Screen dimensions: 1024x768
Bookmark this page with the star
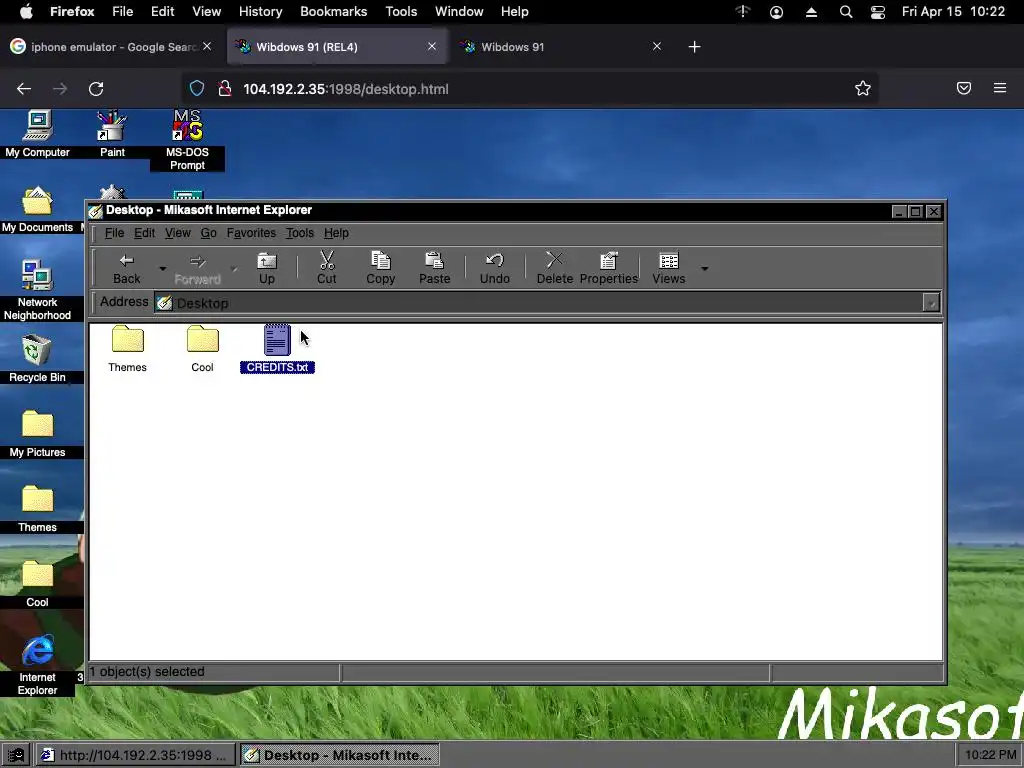[863, 89]
